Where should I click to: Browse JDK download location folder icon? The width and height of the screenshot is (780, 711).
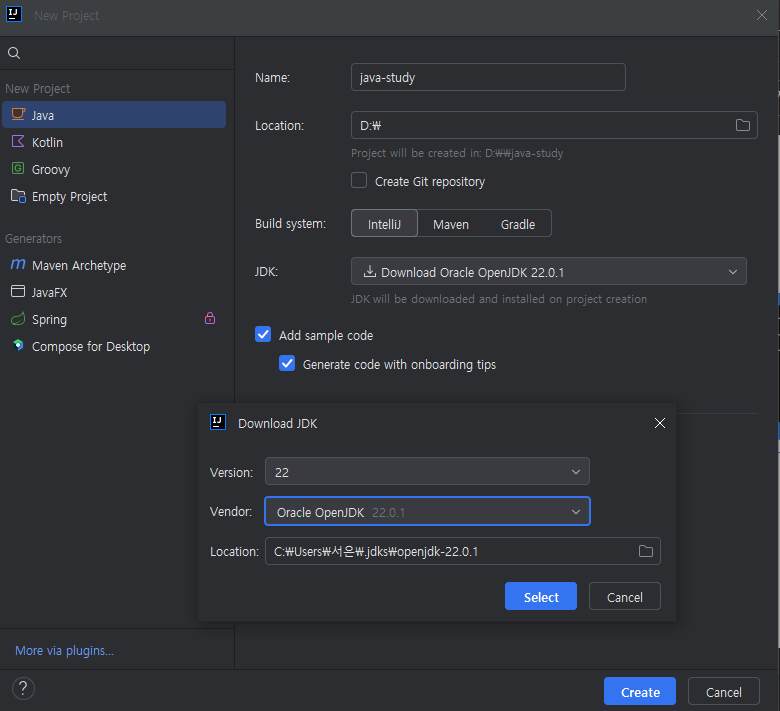pos(646,551)
